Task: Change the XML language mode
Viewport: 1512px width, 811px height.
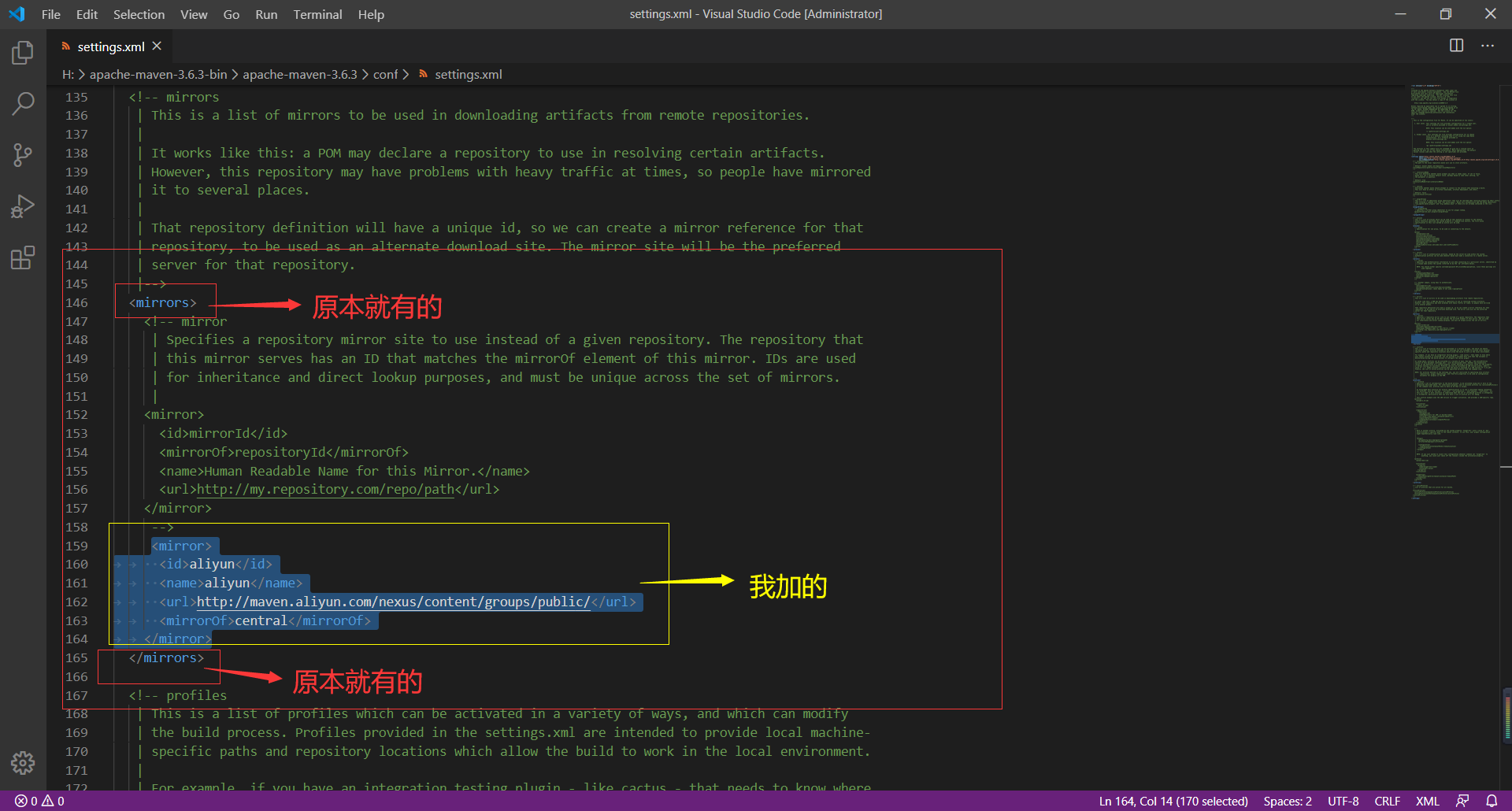Action: pyautogui.click(x=1427, y=801)
